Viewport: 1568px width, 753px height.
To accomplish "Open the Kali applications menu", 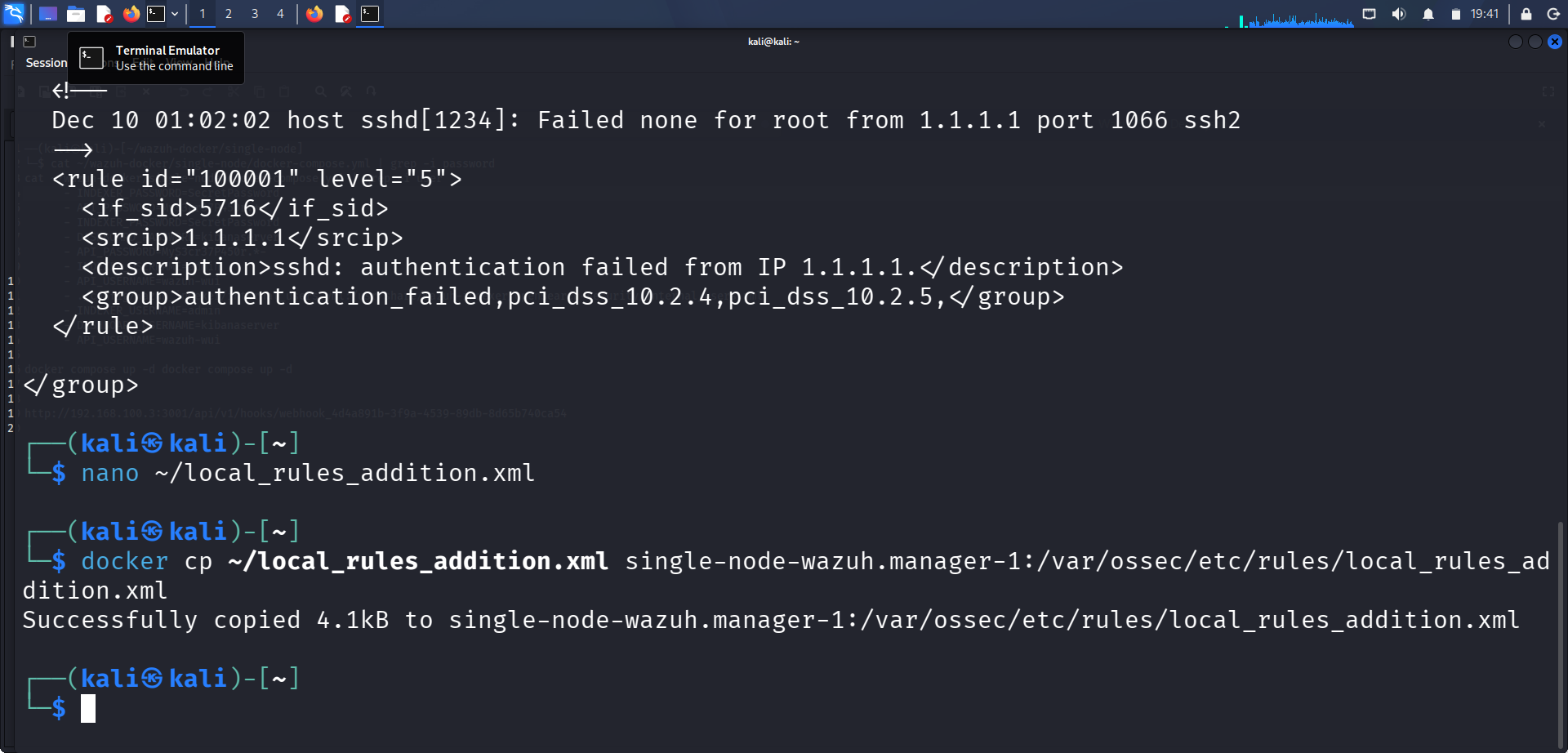I will [14, 13].
